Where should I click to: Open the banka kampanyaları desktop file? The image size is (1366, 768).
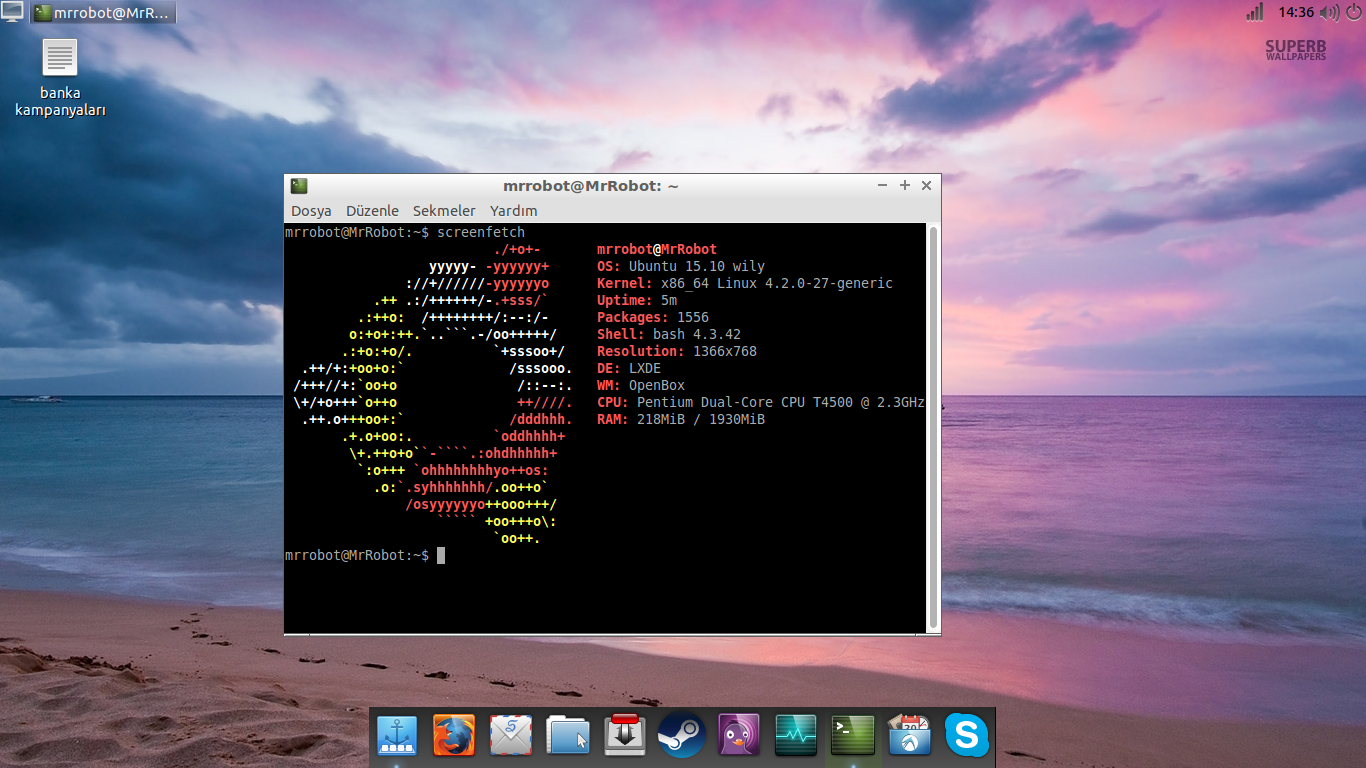click(60, 78)
